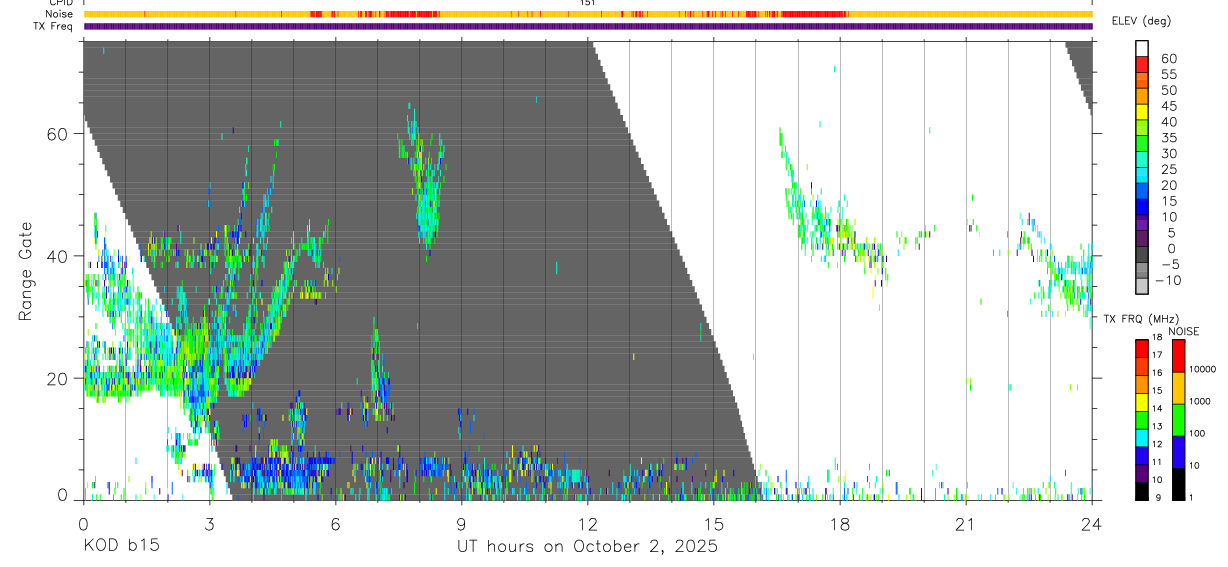Image resolution: width=1228 pixels, height=567 pixels.
Task: Click the 'Noise' row label at top left
Action: coord(60,14)
